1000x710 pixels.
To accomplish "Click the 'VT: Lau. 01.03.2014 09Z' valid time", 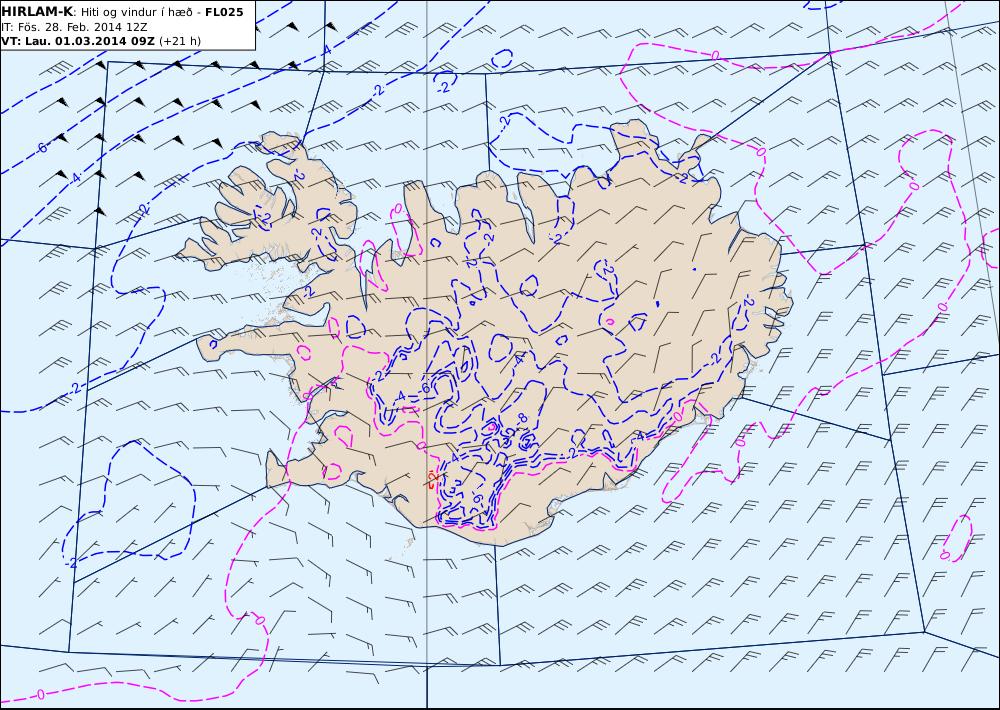I will pos(78,41).
